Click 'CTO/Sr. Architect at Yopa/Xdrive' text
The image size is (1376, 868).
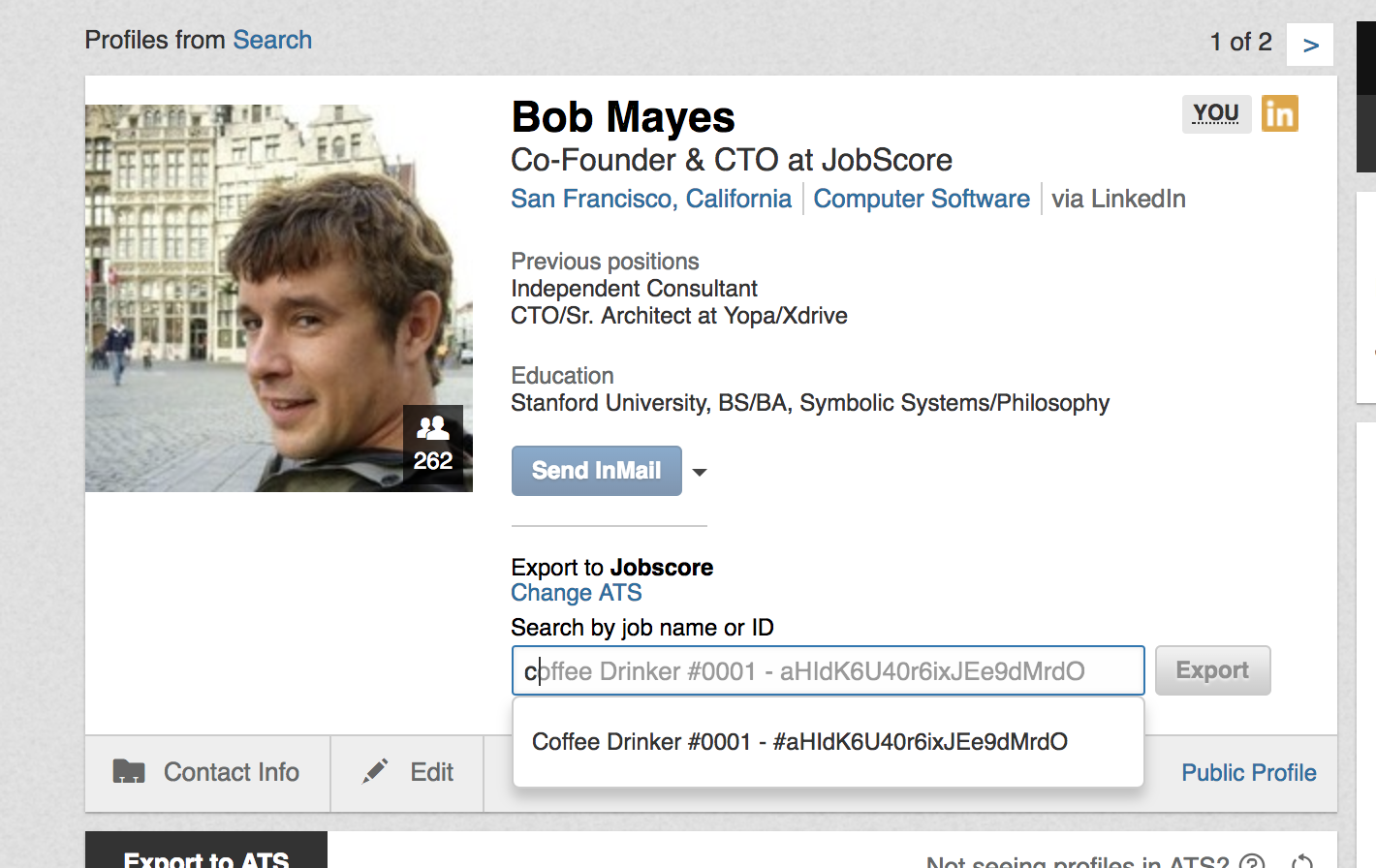pos(679,316)
